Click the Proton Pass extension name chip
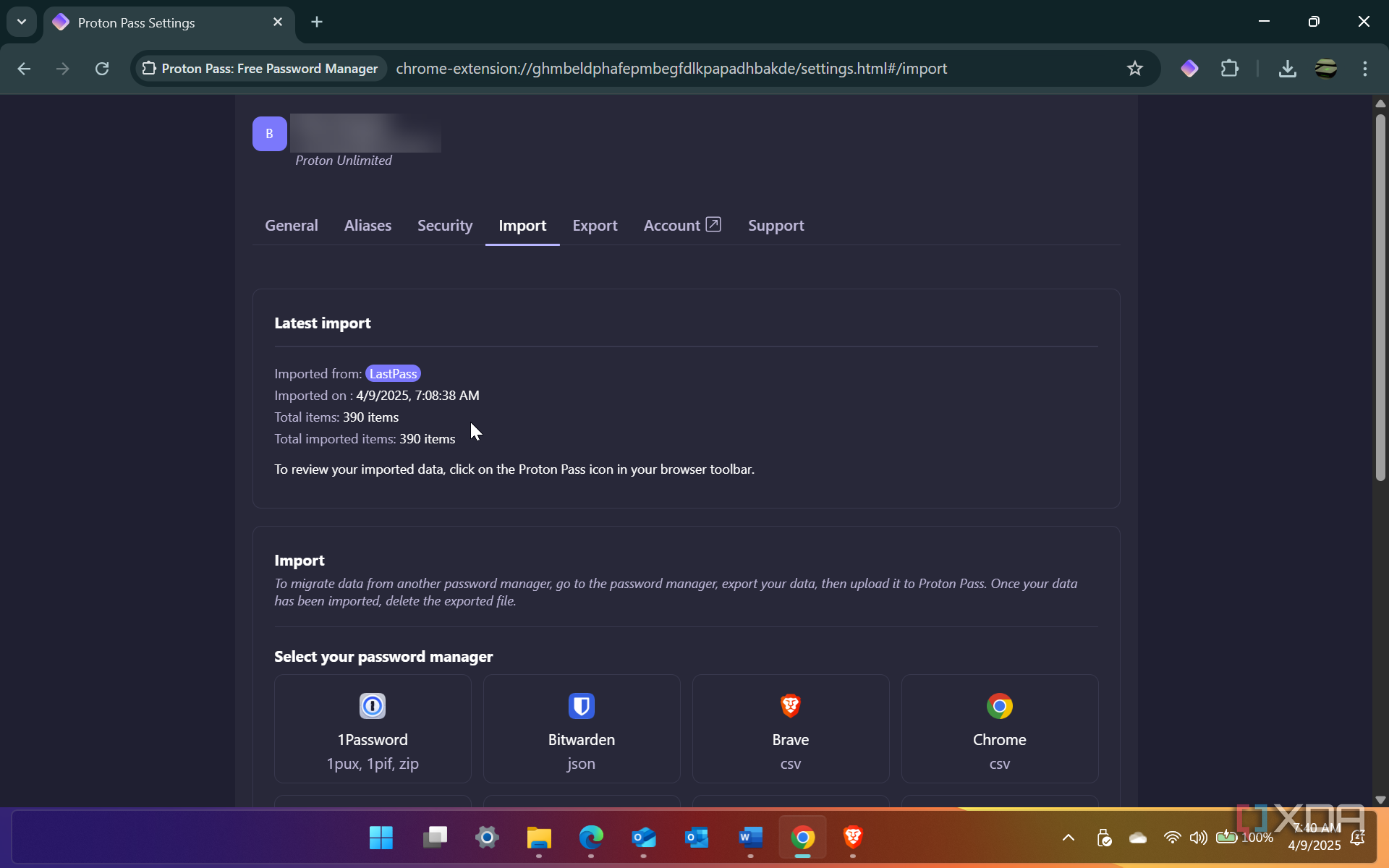 pyautogui.click(x=261, y=69)
